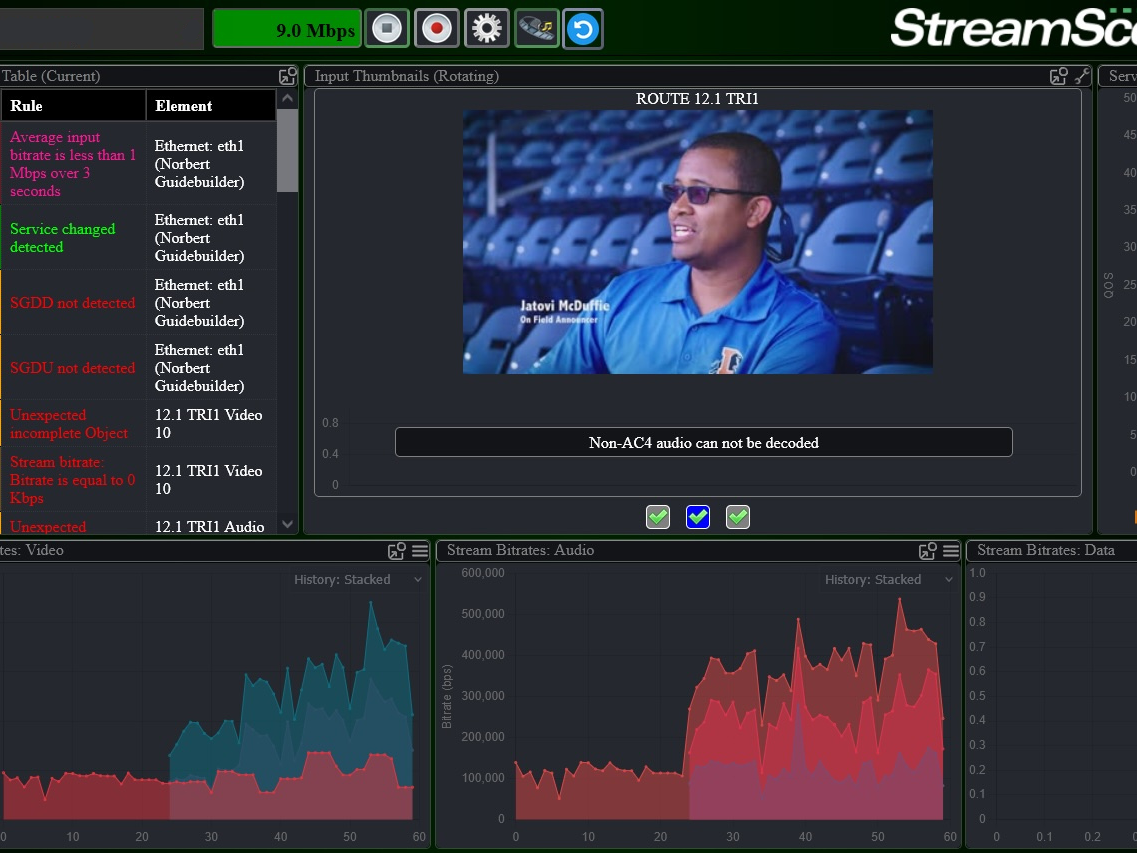The image size is (1137, 853).
Task: Click the 'Stream Bitrates: Audio' panel title
Action: pyautogui.click(x=521, y=551)
